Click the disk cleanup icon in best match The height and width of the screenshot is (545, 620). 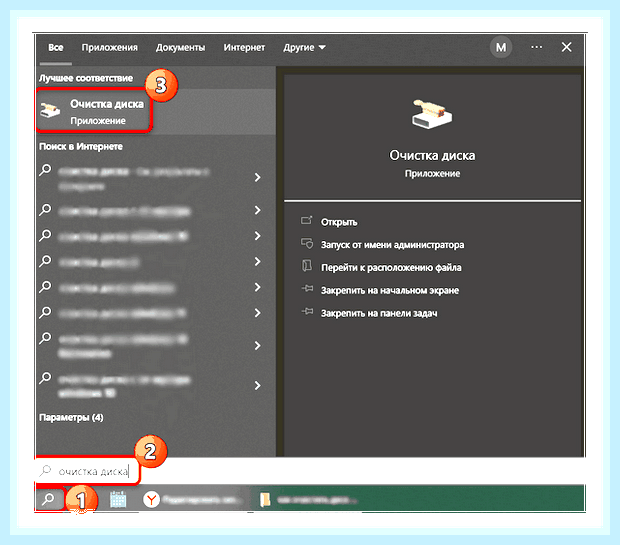[50, 110]
